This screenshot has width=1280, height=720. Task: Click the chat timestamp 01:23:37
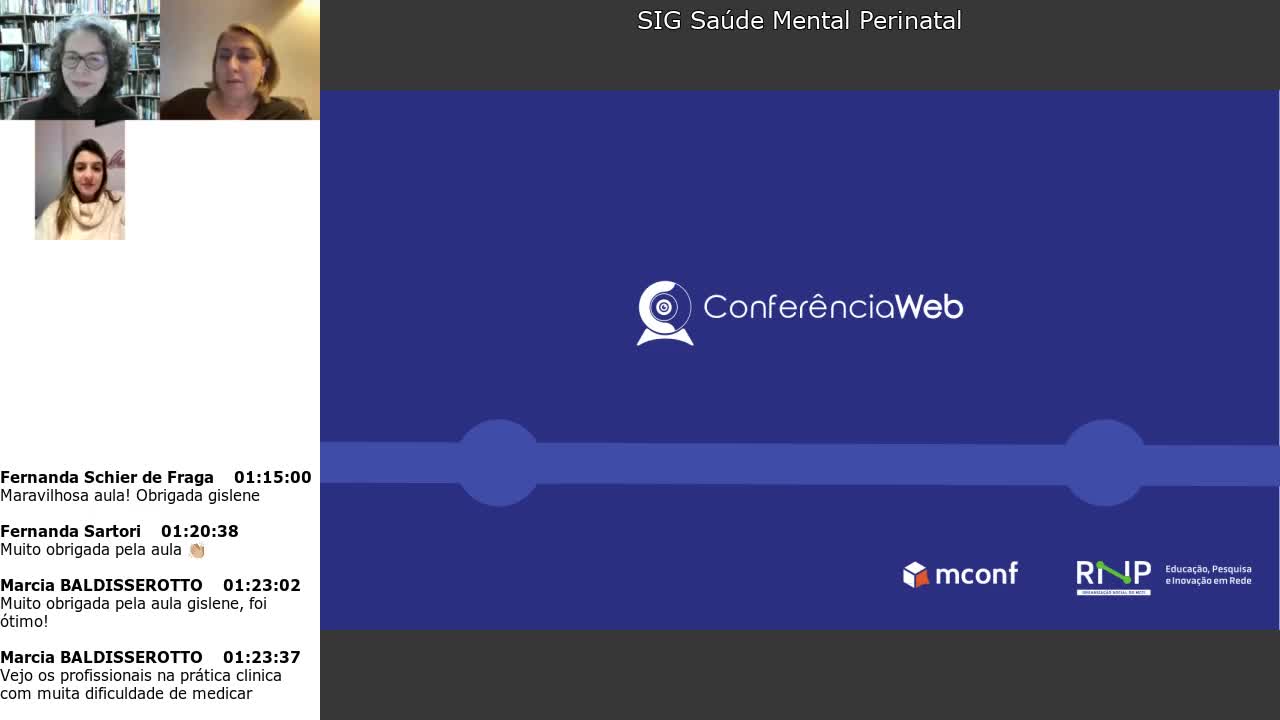click(262, 657)
